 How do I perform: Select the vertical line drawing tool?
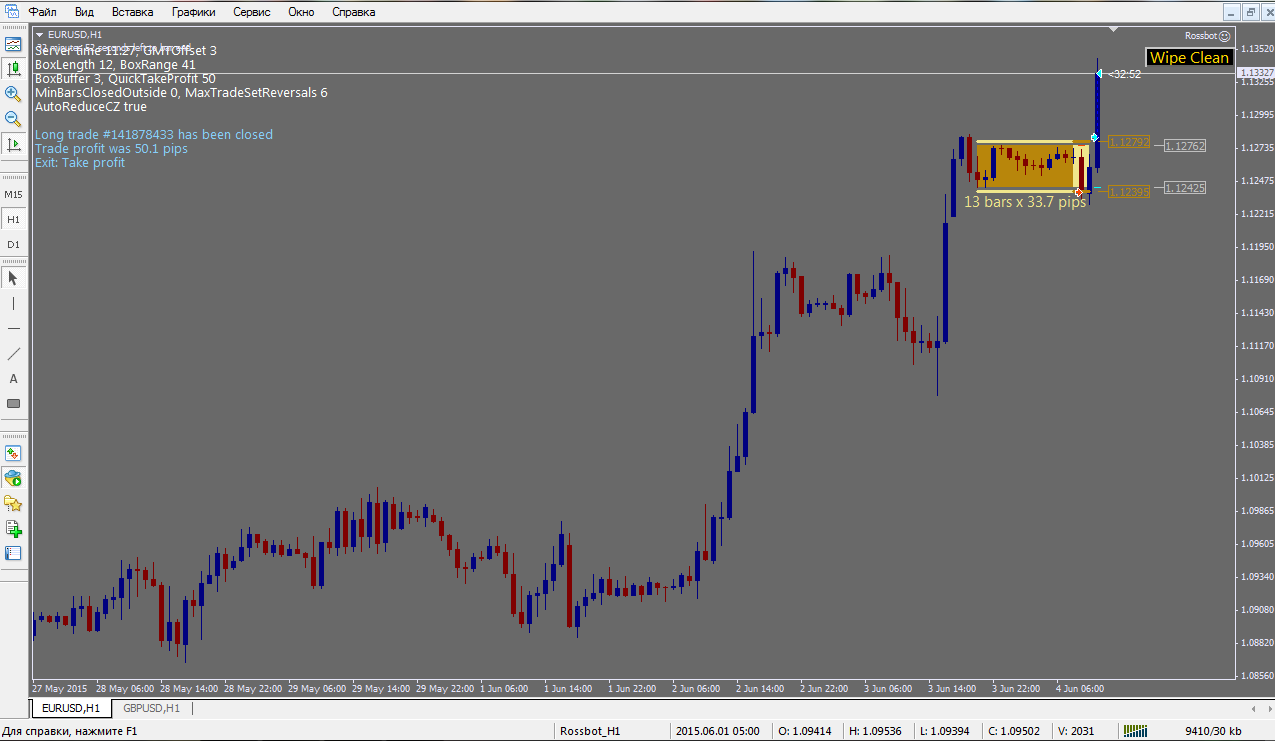coord(13,303)
